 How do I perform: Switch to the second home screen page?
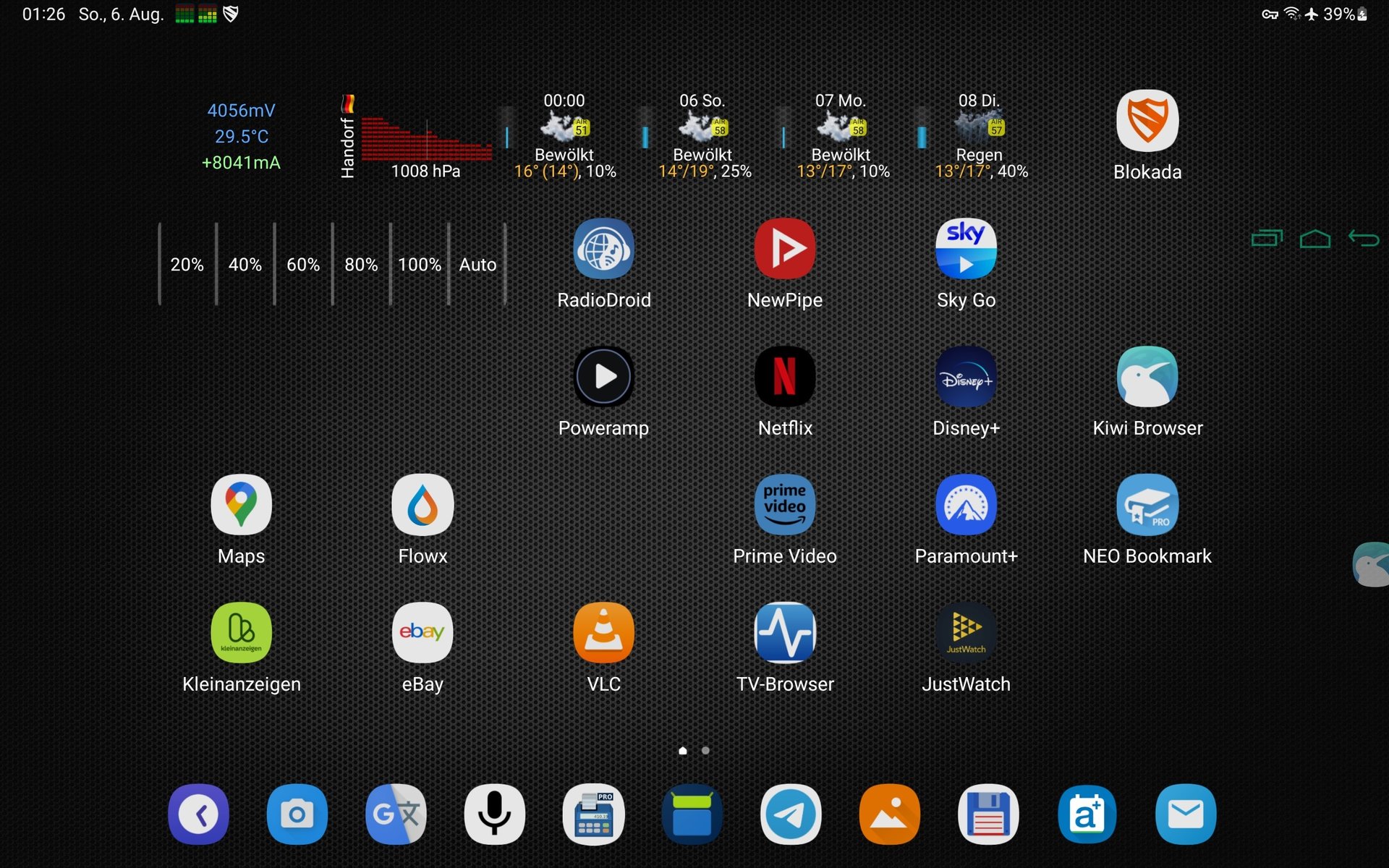point(705,751)
